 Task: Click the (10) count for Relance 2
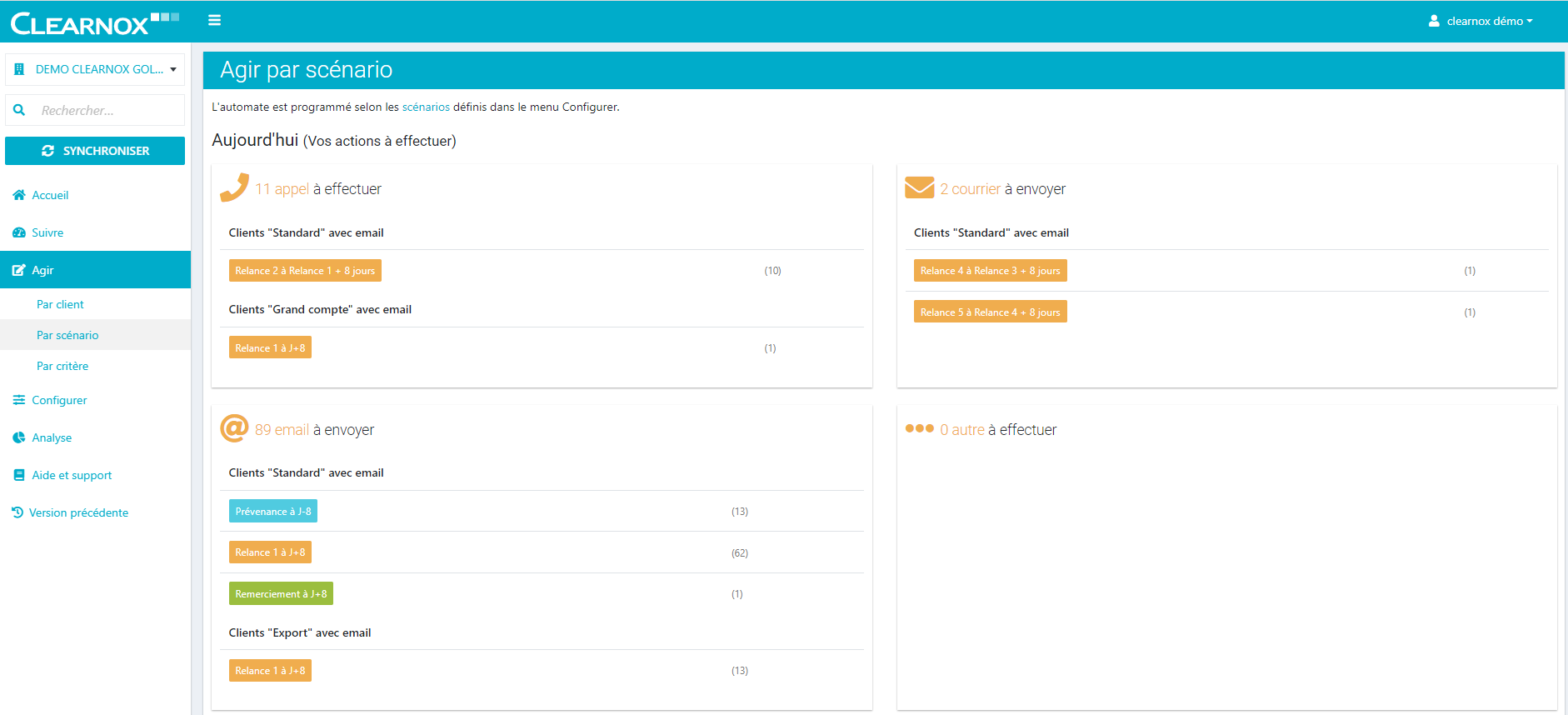coord(772,271)
